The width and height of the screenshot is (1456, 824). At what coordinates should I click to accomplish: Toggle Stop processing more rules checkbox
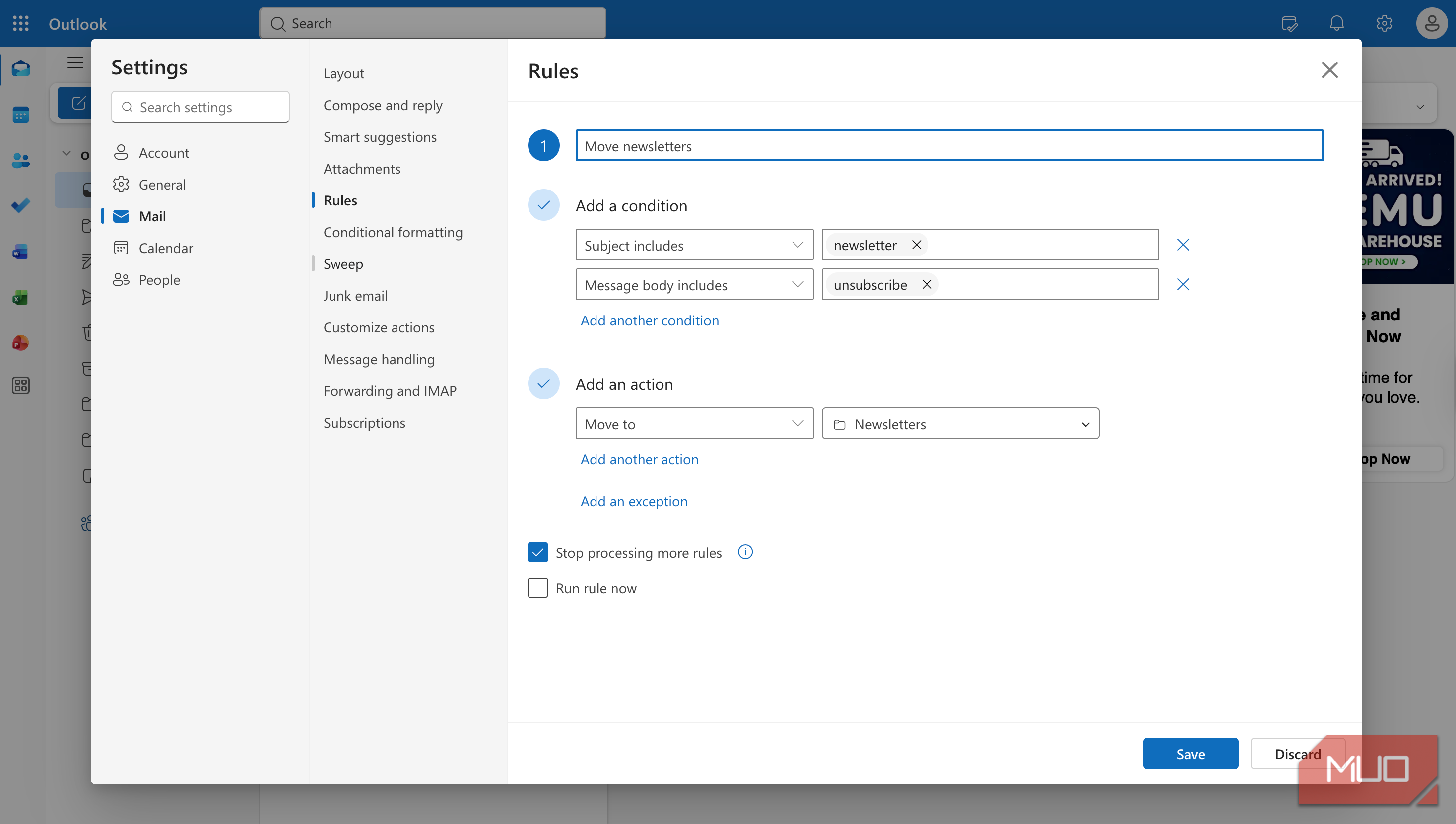[538, 552]
